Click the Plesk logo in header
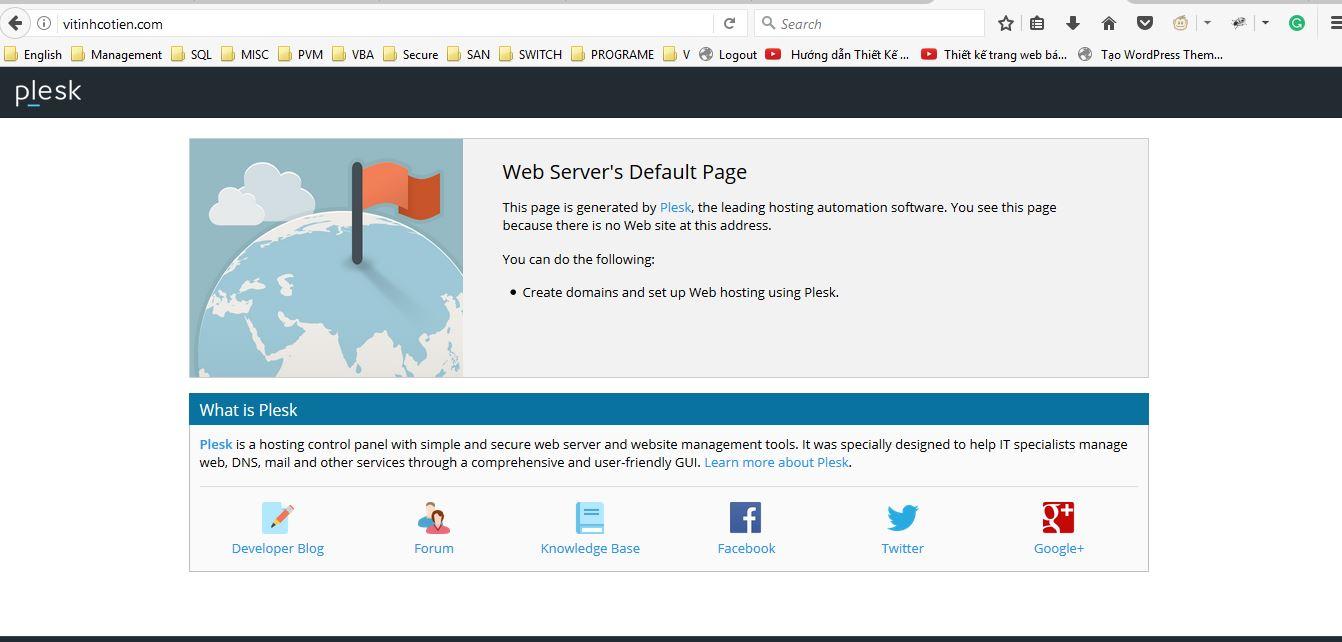The width and height of the screenshot is (1342, 642). click(48, 92)
